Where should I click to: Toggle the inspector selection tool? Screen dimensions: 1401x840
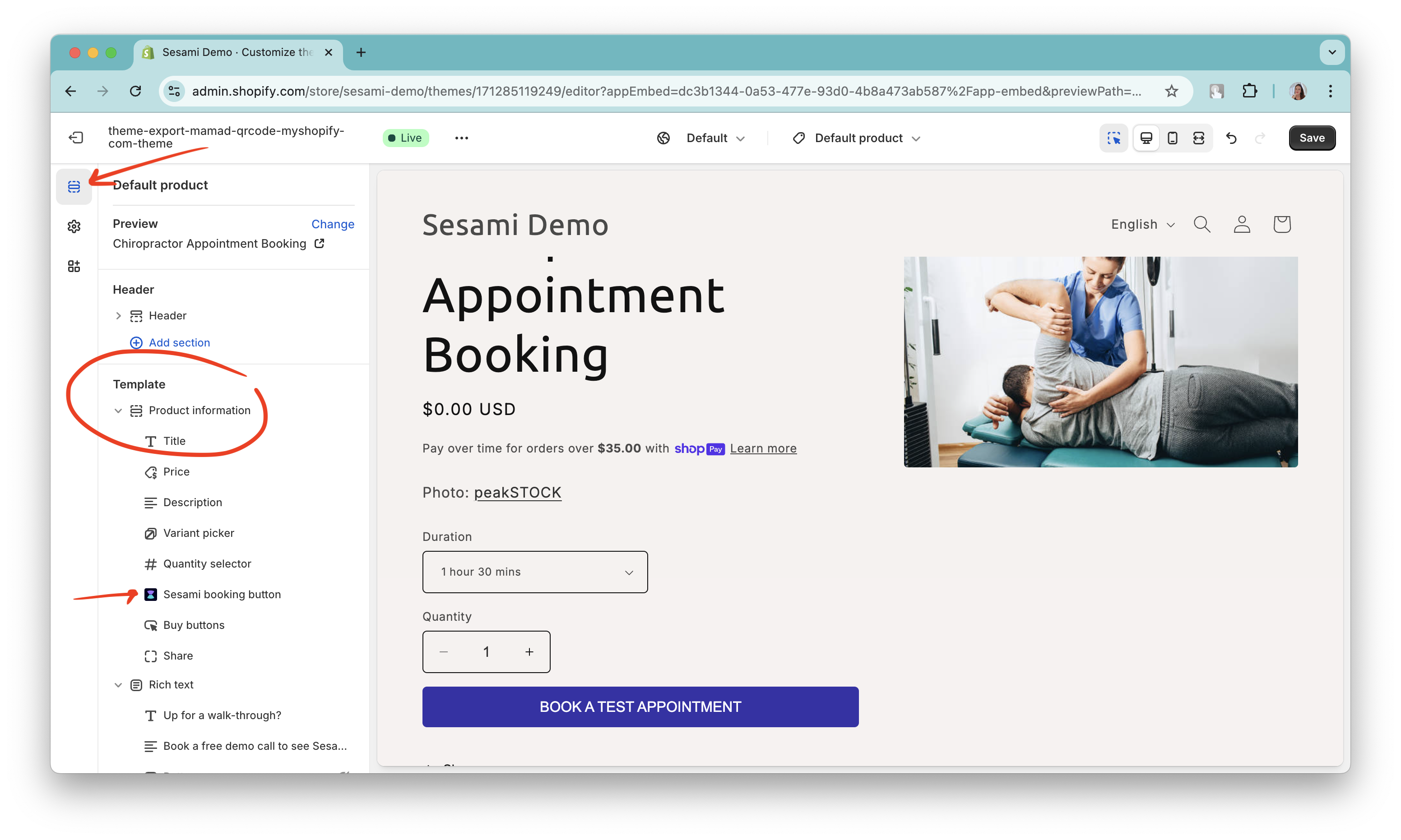click(x=1113, y=138)
